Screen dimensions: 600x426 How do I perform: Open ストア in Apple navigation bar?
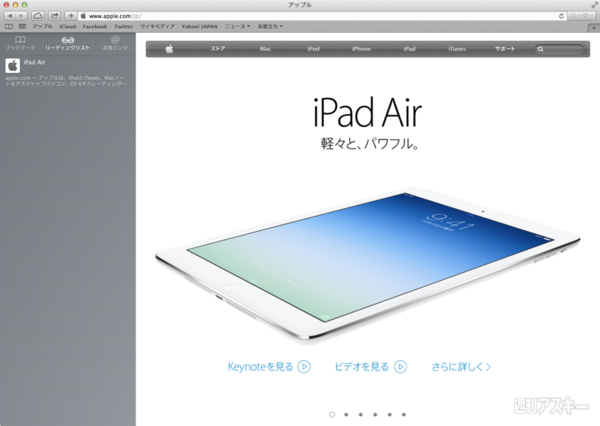[218, 49]
